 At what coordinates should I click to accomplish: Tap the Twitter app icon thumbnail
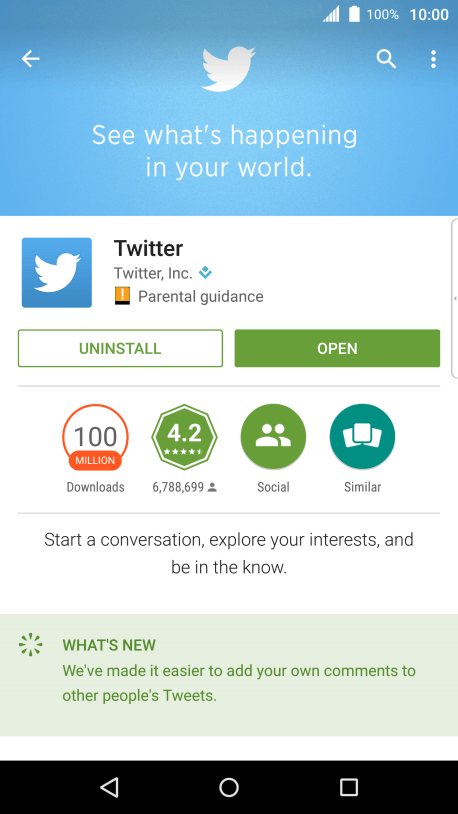[57, 273]
